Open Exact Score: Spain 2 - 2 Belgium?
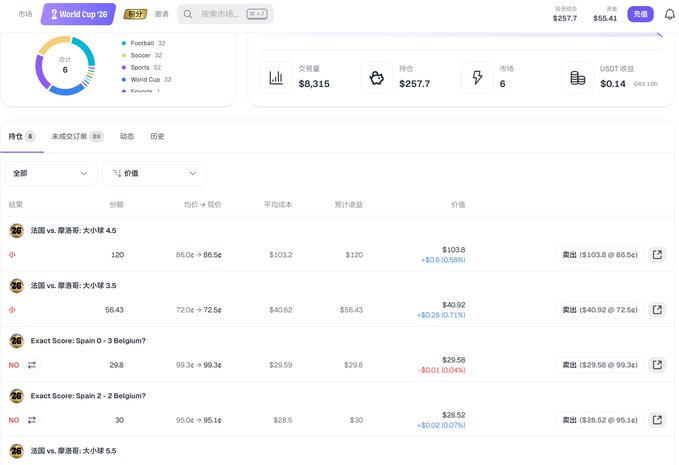679x465 pixels. (88, 396)
